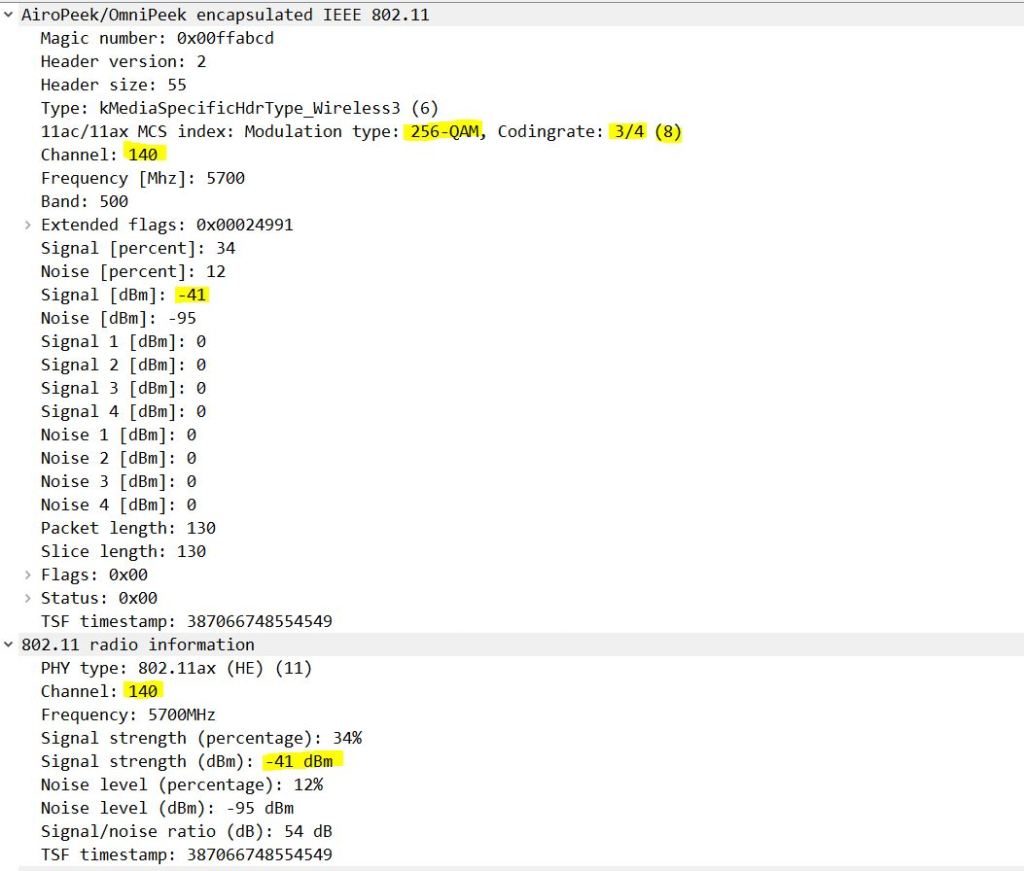This screenshot has height=871, width=1024.
Task: Select the Band: 500 field
Action: pos(84,201)
